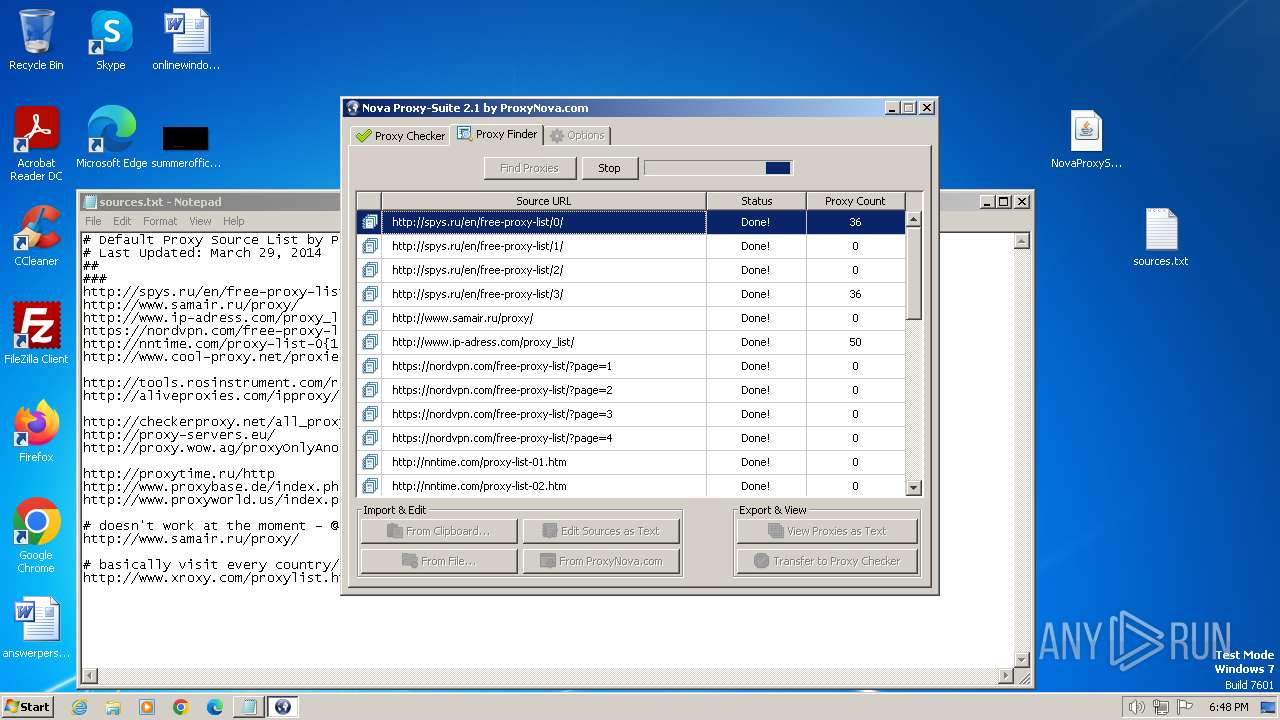
Task: Open FileZilla Client desktop icon
Action: pos(36,334)
